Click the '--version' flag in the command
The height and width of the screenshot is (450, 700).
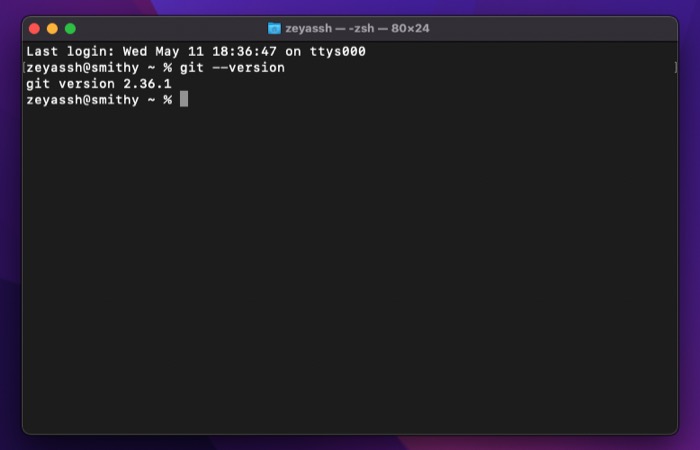[x=248, y=67]
